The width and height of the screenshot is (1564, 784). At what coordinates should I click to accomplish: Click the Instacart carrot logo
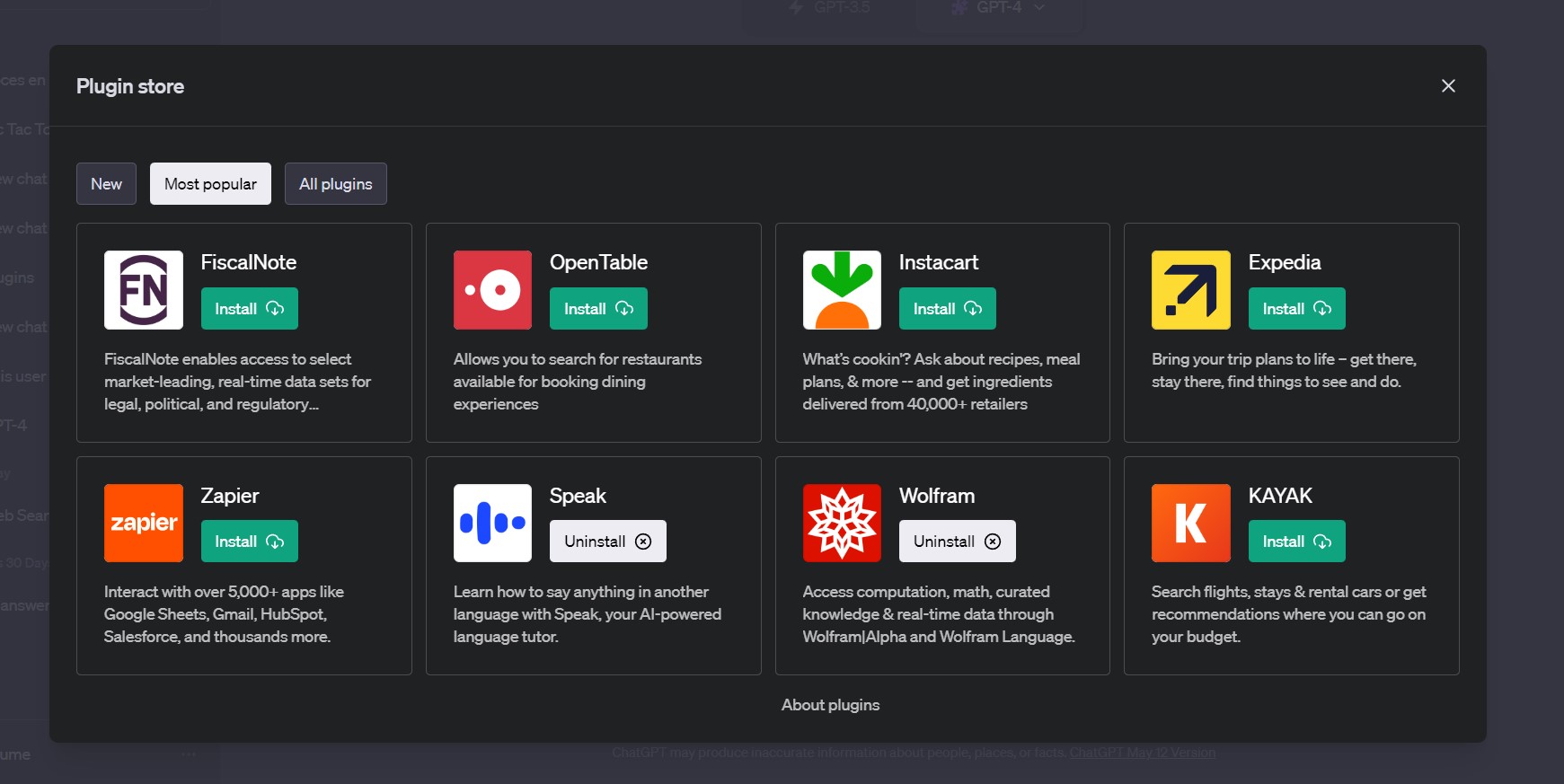[x=842, y=290]
